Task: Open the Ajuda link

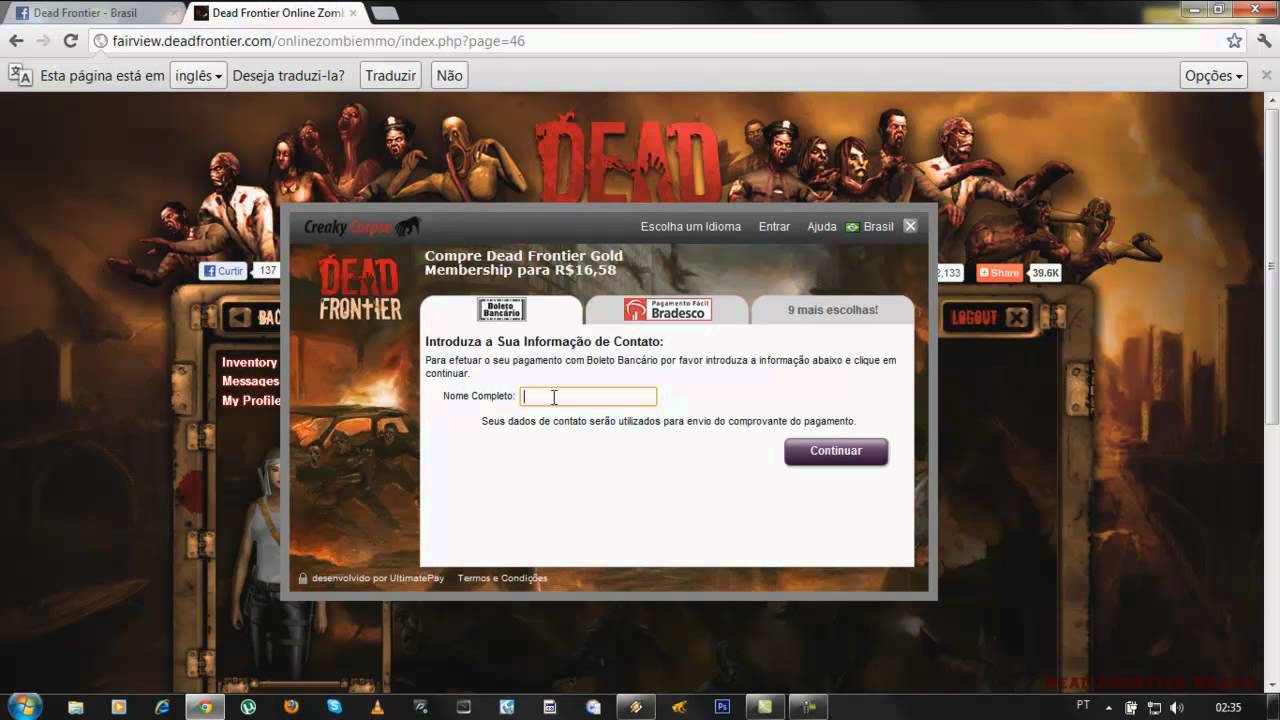Action: tap(822, 227)
